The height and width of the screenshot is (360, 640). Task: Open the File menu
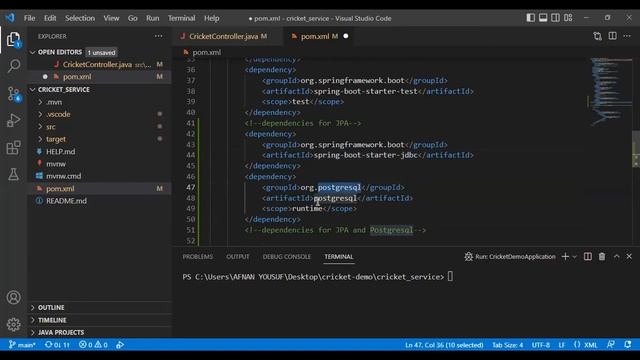(29, 18)
